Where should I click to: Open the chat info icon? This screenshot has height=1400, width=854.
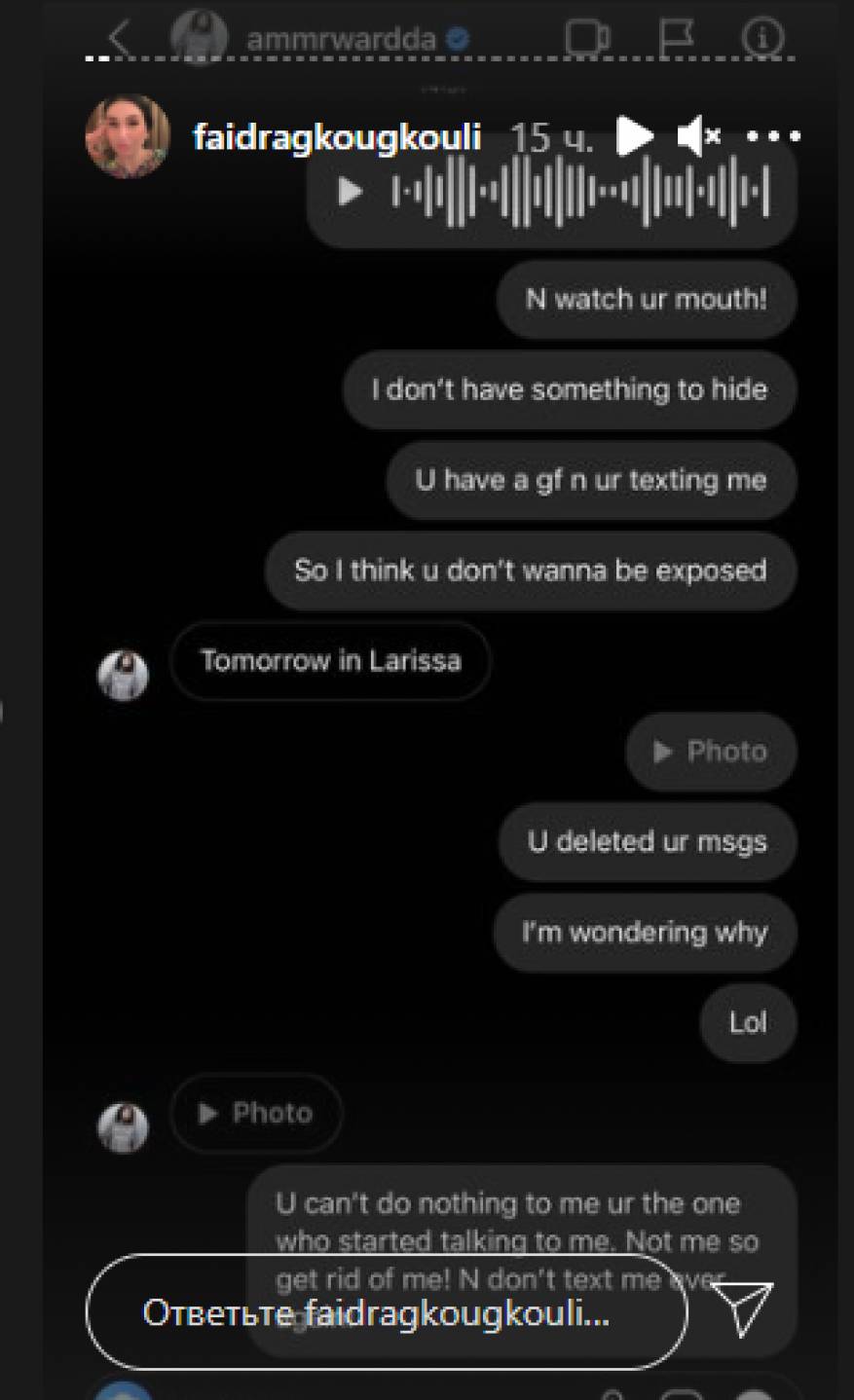pyautogui.click(x=762, y=38)
